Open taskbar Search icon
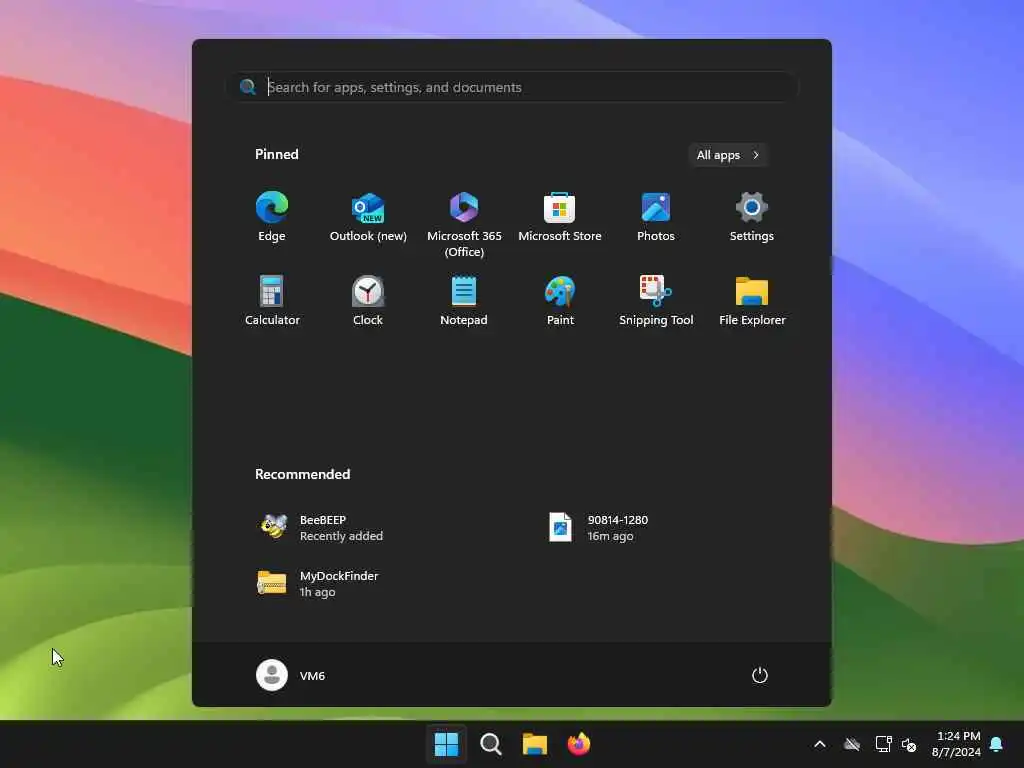Screen dimensions: 1024x768 click(490, 744)
